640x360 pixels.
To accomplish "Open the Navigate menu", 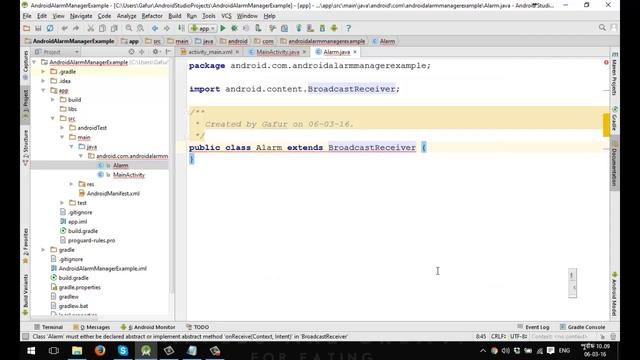I will pos(81,16).
